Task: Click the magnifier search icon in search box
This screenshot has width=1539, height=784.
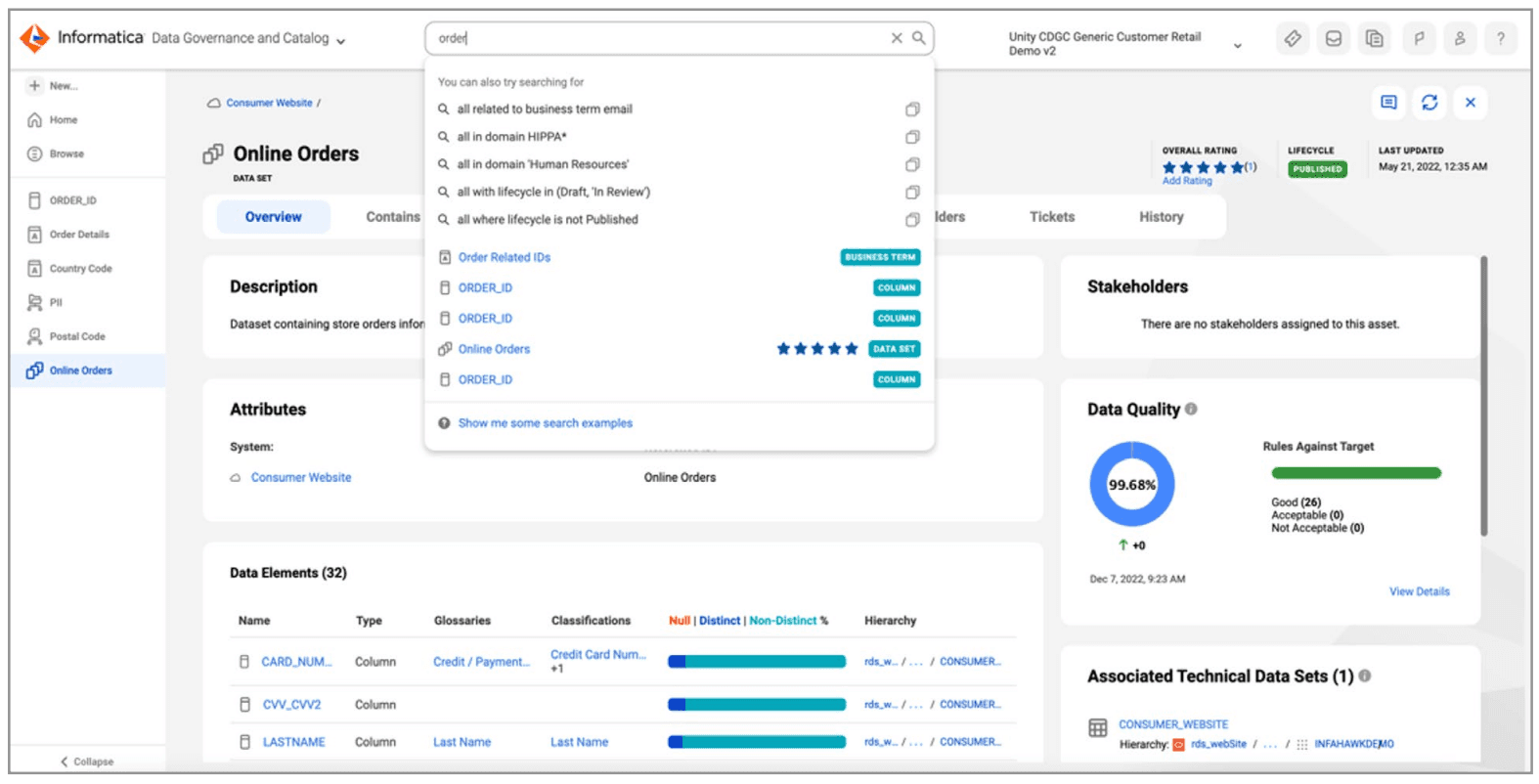Action: pos(919,38)
